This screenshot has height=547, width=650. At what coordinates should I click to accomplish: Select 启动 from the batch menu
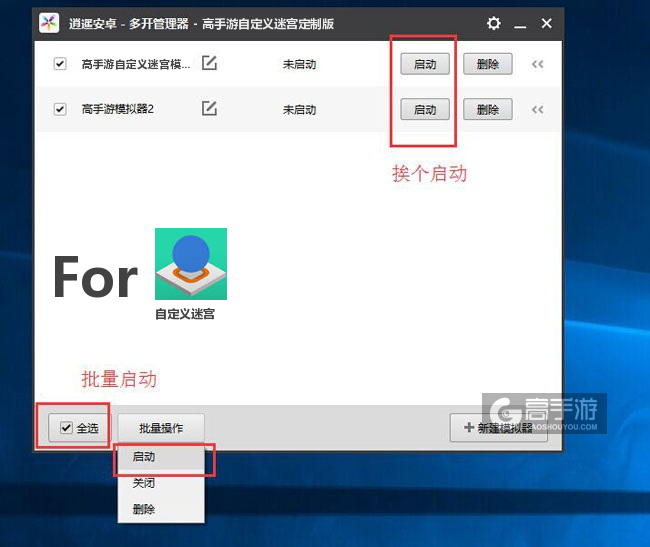(x=143, y=457)
